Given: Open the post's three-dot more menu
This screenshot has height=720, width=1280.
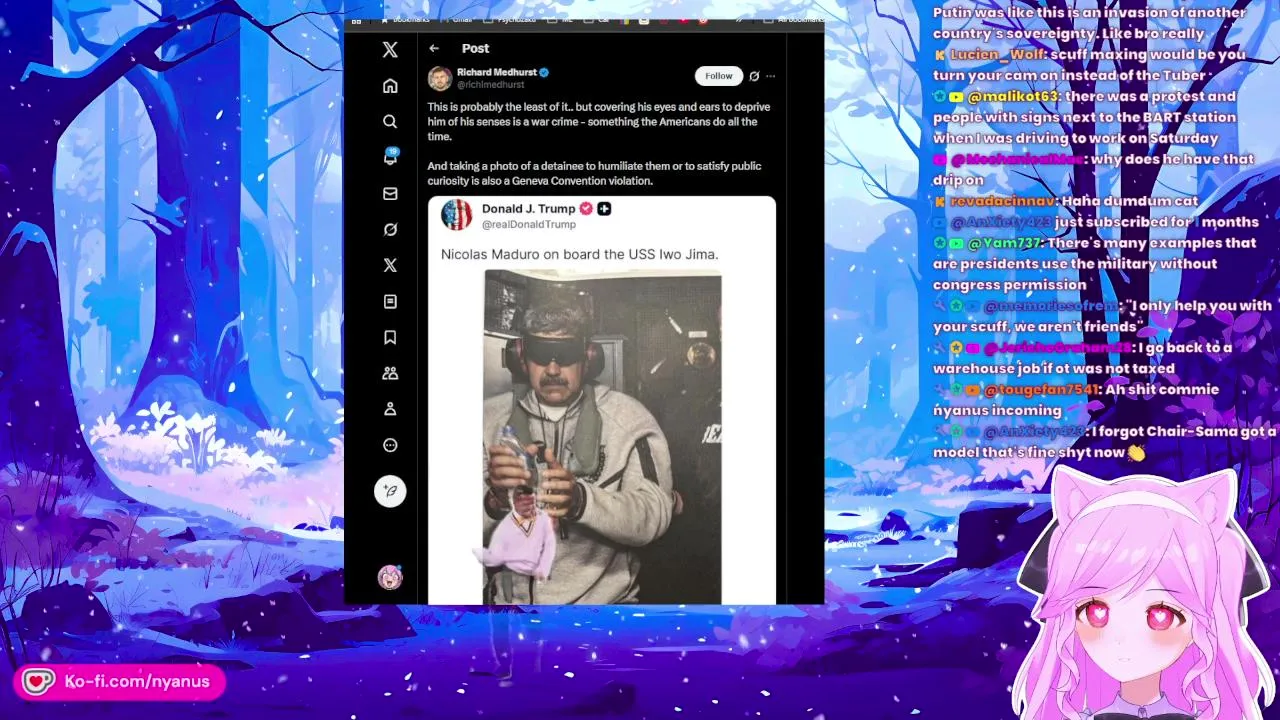Looking at the screenshot, I should [x=770, y=76].
